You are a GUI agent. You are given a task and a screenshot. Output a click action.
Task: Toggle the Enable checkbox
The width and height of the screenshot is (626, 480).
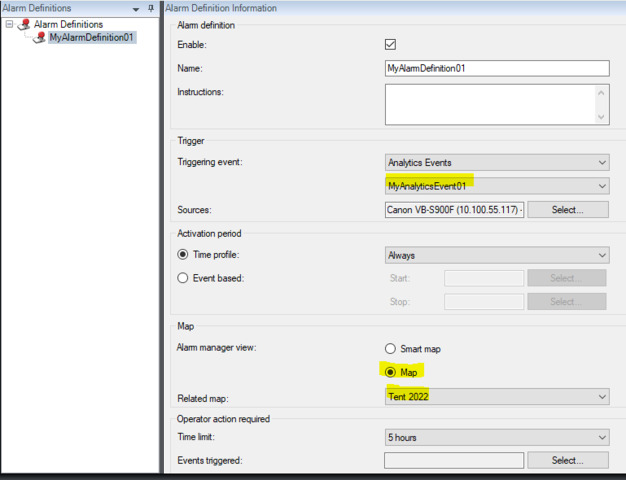point(391,45)
